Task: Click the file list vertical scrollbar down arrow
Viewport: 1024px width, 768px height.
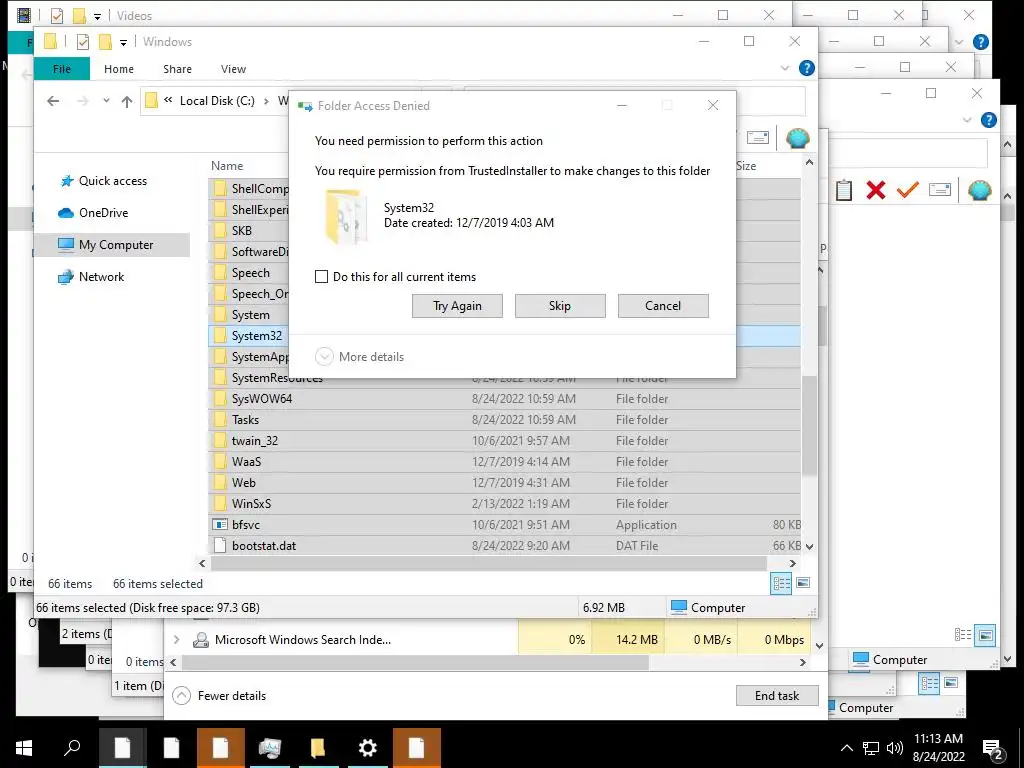Action: click(809, 547)
